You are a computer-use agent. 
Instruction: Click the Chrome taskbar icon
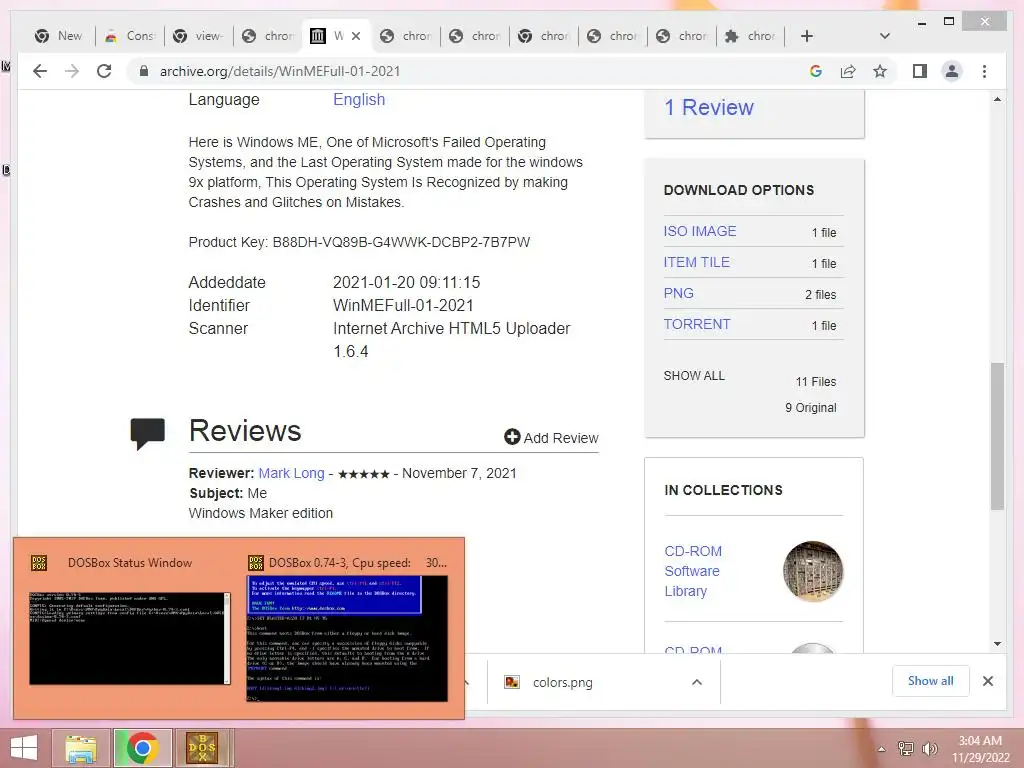click(x=142, y=748)
